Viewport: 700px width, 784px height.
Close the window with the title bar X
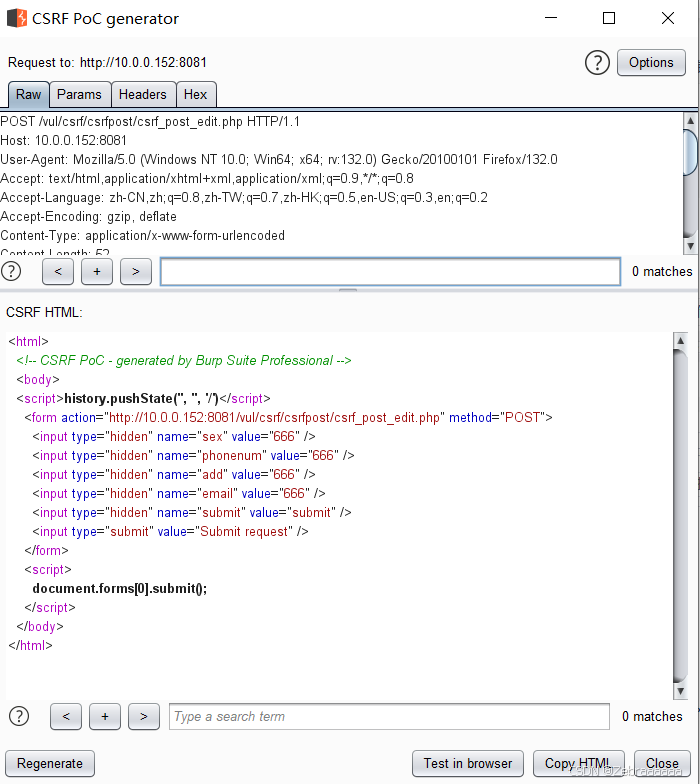(668, 18)
